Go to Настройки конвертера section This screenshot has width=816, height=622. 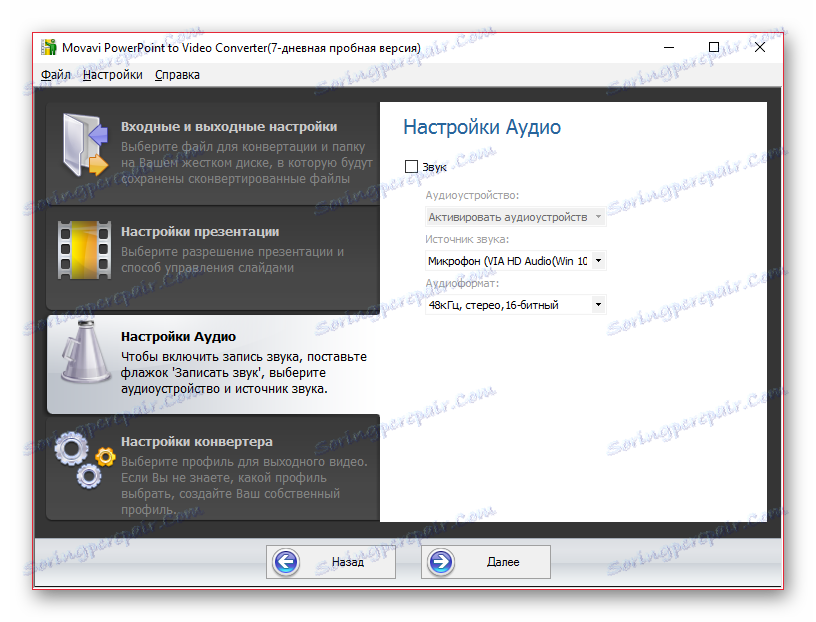click(x=213, y=468)
